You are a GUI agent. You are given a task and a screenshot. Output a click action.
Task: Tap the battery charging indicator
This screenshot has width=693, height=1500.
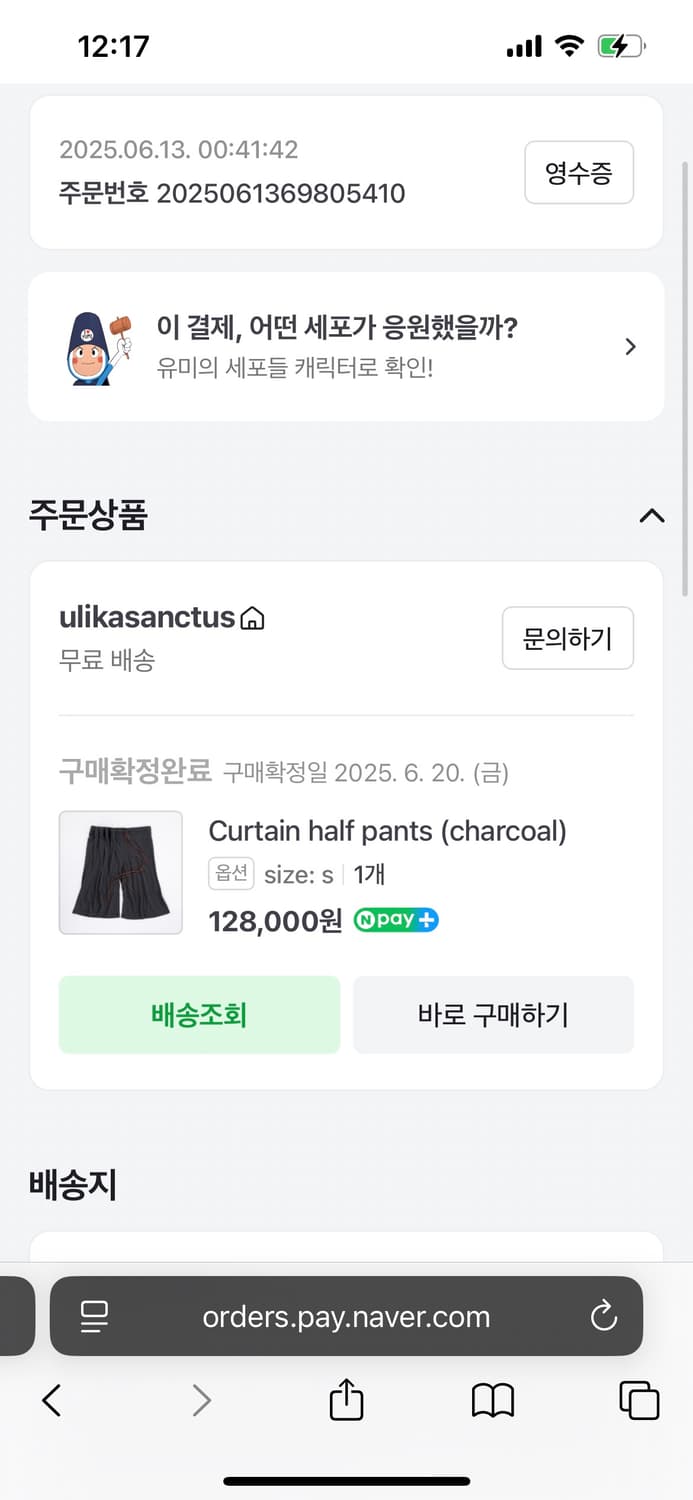click(x=620, y=44)
